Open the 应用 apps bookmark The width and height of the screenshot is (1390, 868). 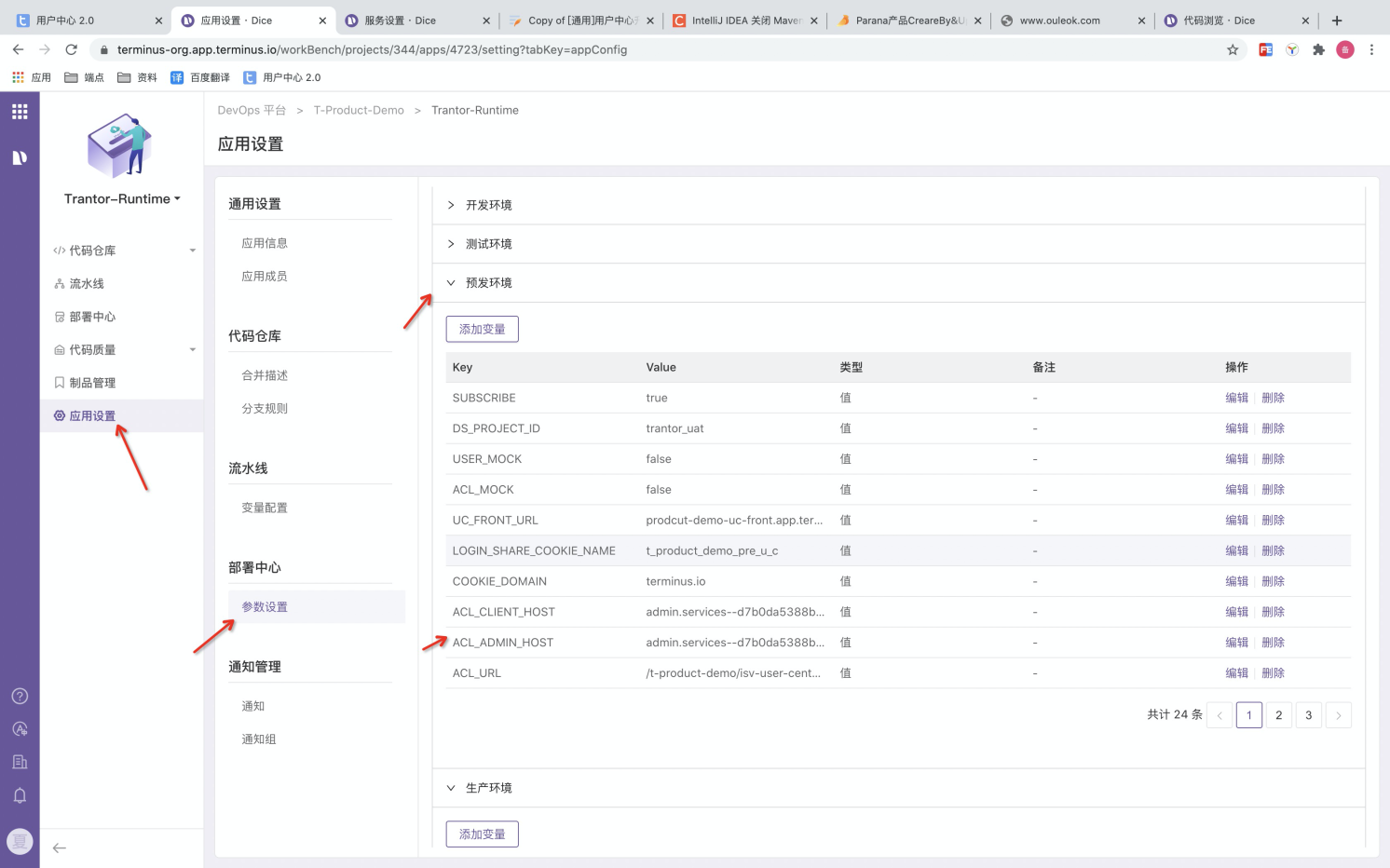click(x=32, y=77)
